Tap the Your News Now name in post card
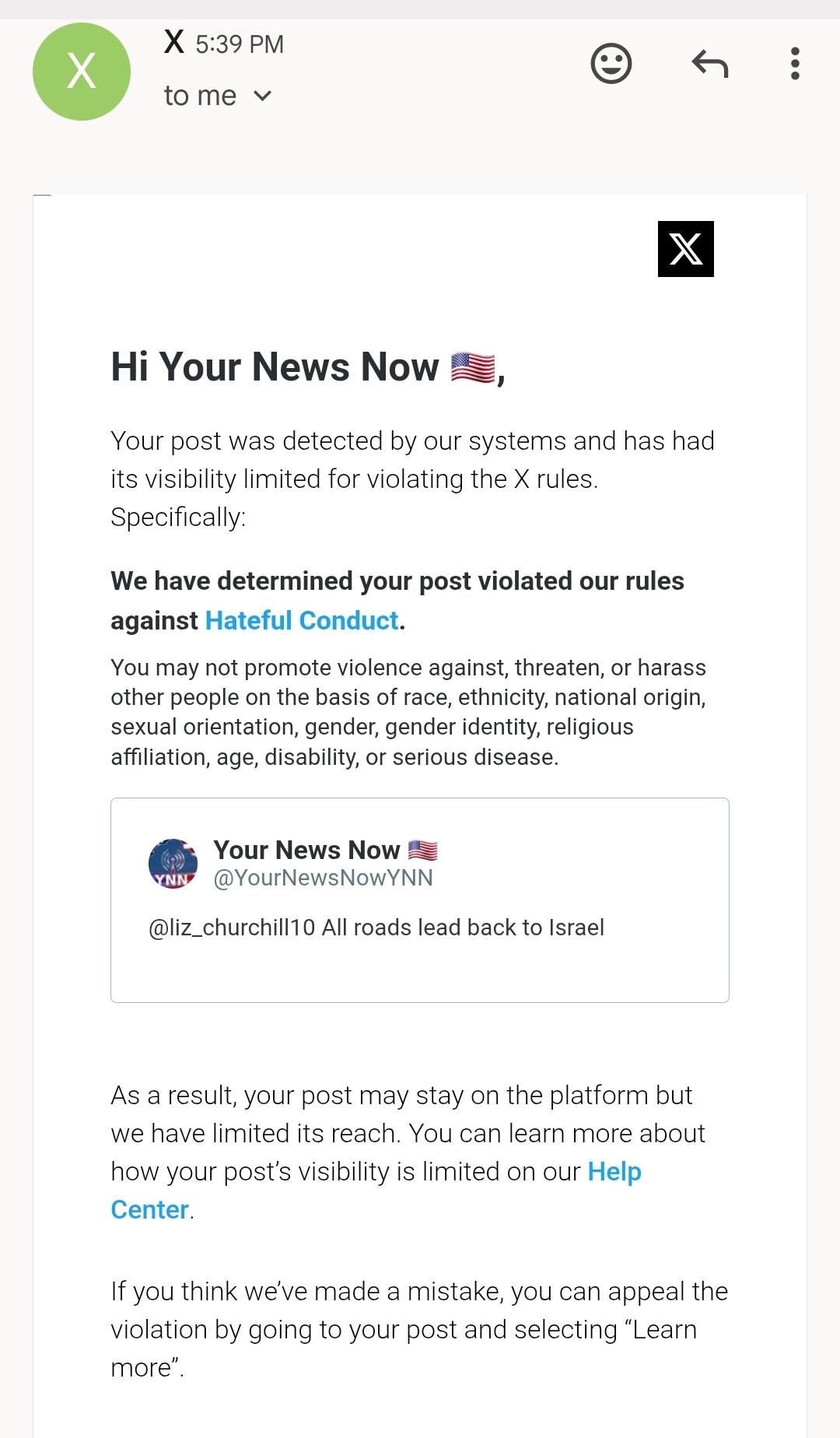The image size is (840, 1438). pyautogui.click(x=306, y=850)
